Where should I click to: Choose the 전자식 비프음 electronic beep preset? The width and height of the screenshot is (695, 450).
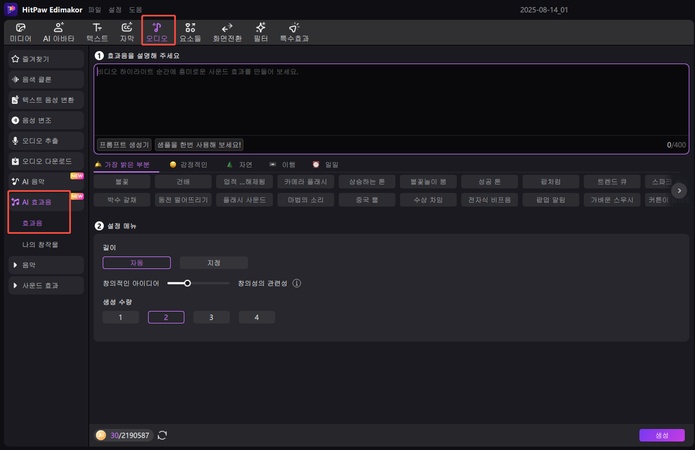[489, 200]
